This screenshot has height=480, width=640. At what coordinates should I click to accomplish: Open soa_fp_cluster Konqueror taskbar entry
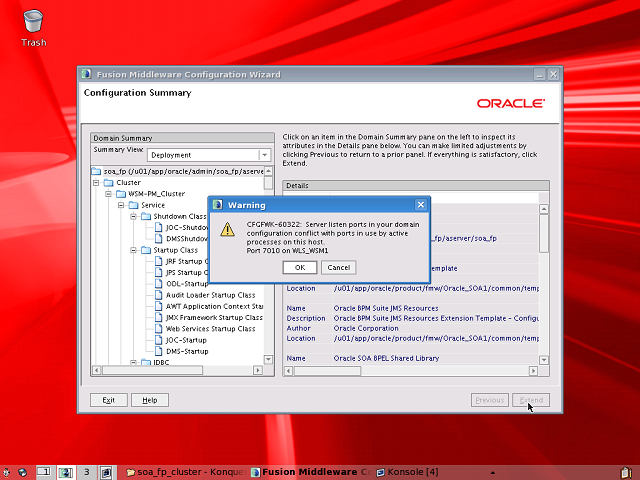pos(185,472)
